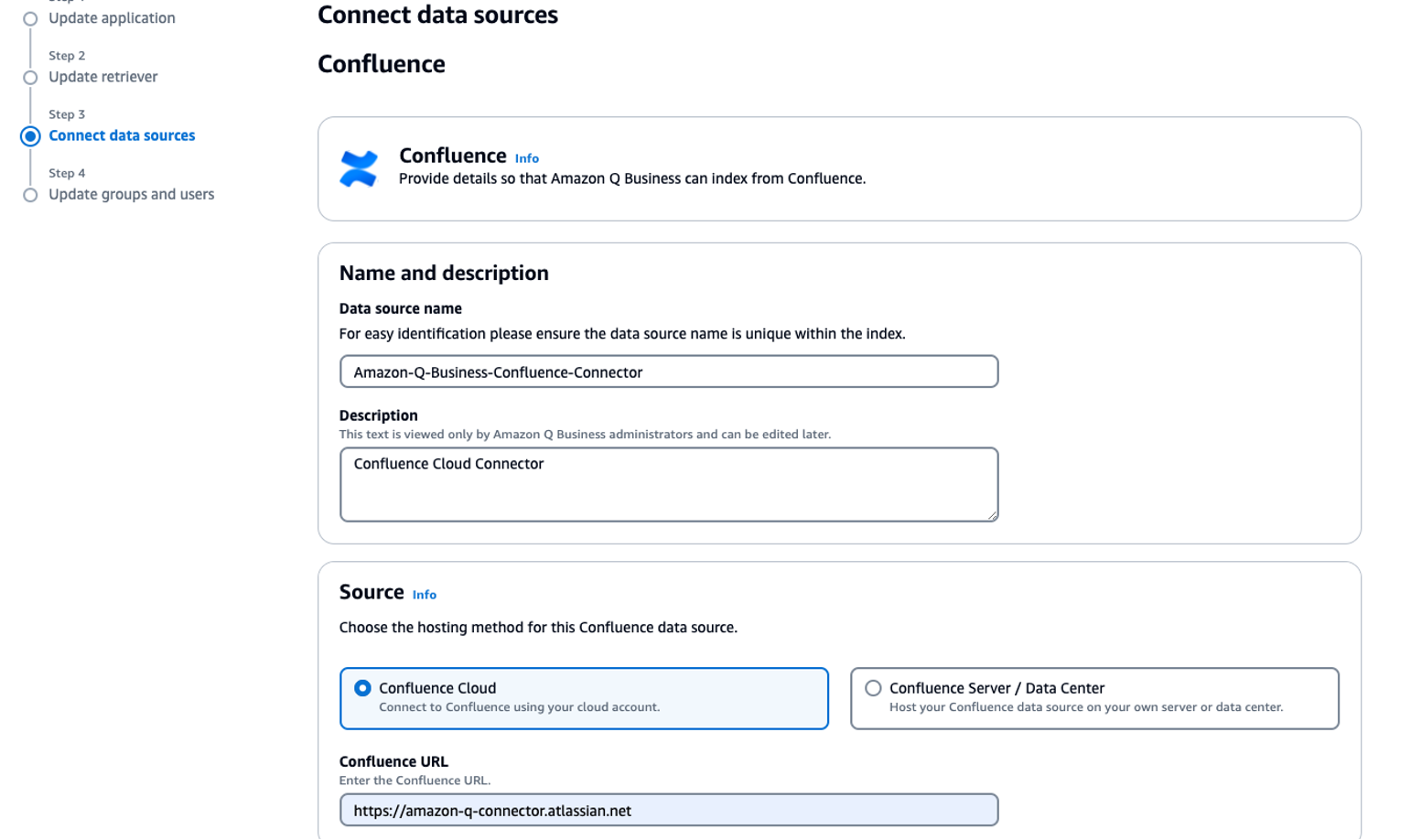Go to Update retriever step

point(103,77)
